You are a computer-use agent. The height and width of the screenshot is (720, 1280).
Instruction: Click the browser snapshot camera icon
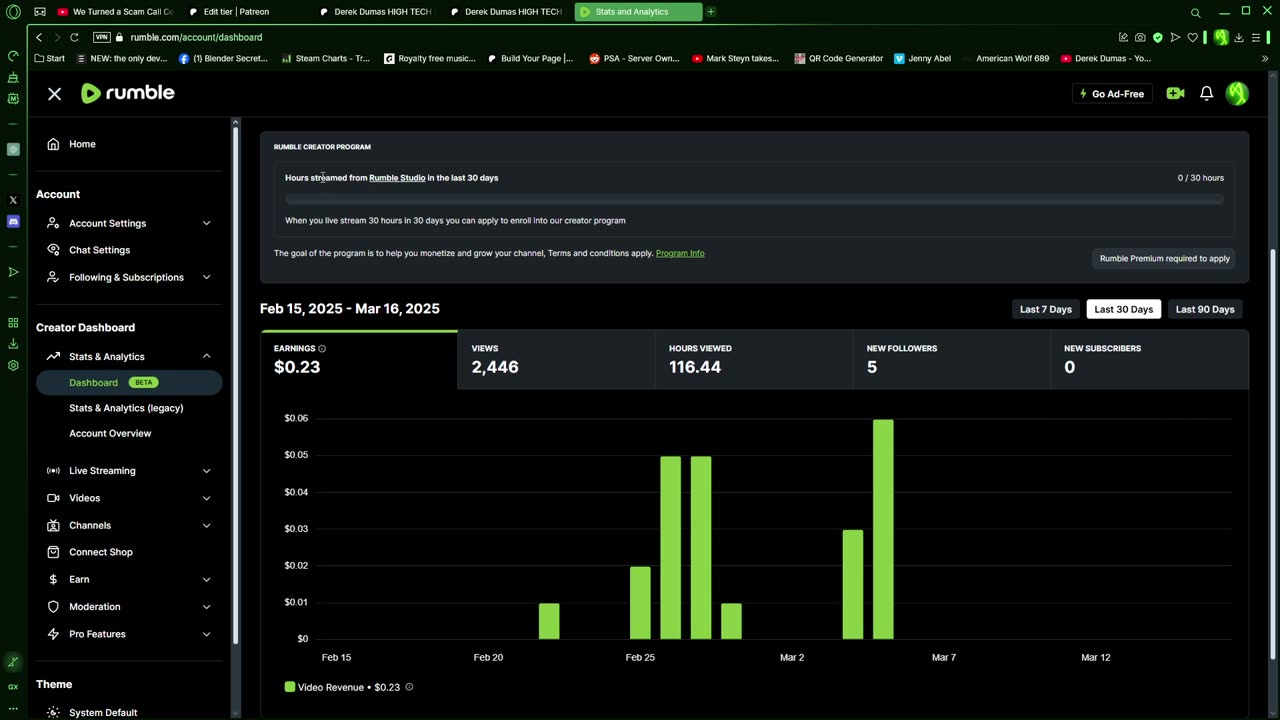click(1140, 37)
